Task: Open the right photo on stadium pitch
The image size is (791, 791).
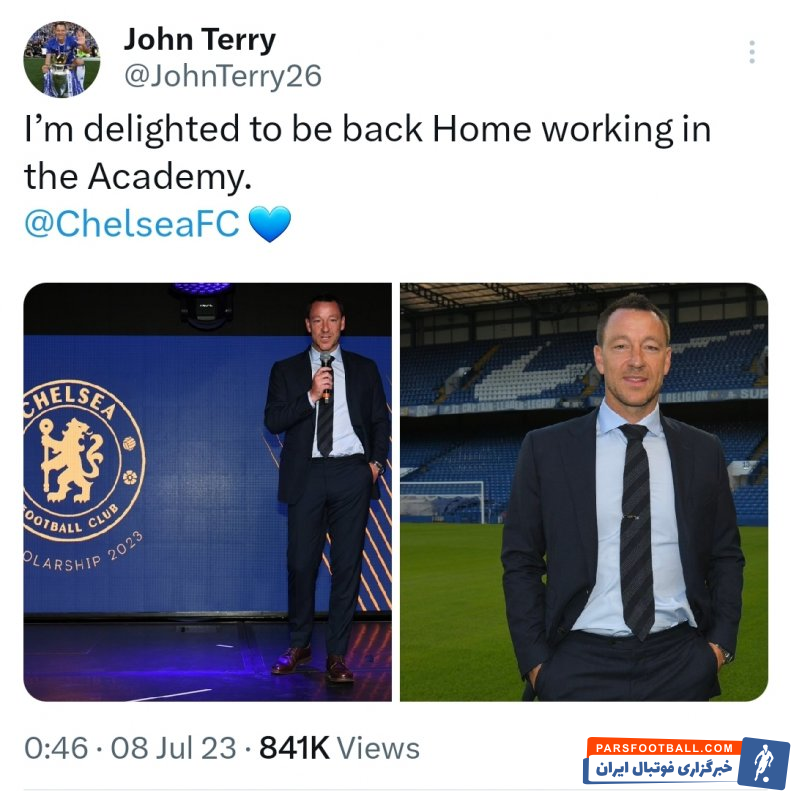Action: [x=584, y=492]
